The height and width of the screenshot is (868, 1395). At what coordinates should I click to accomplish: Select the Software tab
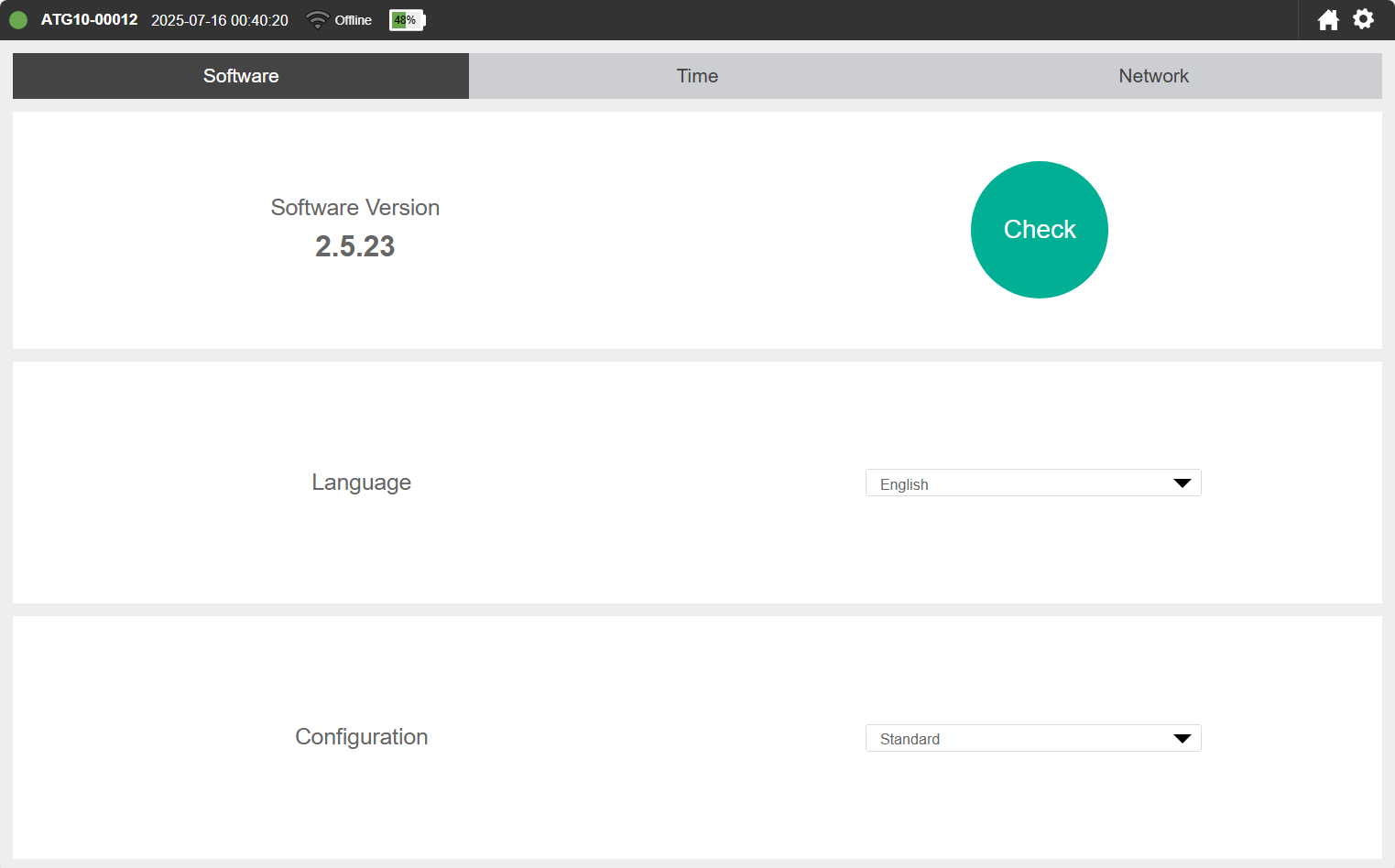coord(241,76)
